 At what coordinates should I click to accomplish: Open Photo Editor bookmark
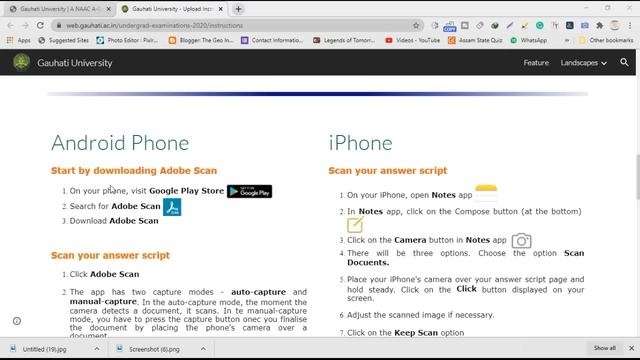click(x=127, y=40)
